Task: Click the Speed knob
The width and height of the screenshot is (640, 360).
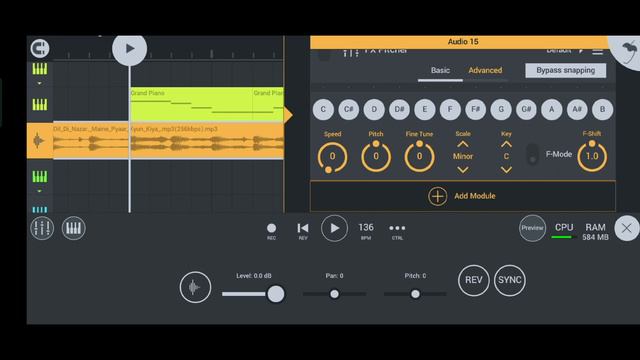Action: (x=332, y=157)
